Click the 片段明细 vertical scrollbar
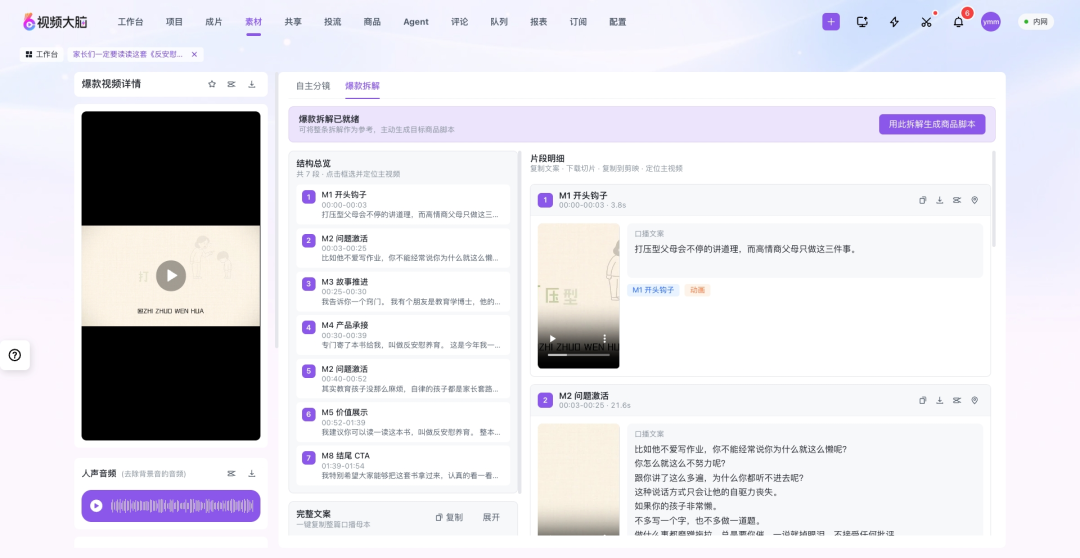This screenshot has width=1080, height=558. click(993, 199)
